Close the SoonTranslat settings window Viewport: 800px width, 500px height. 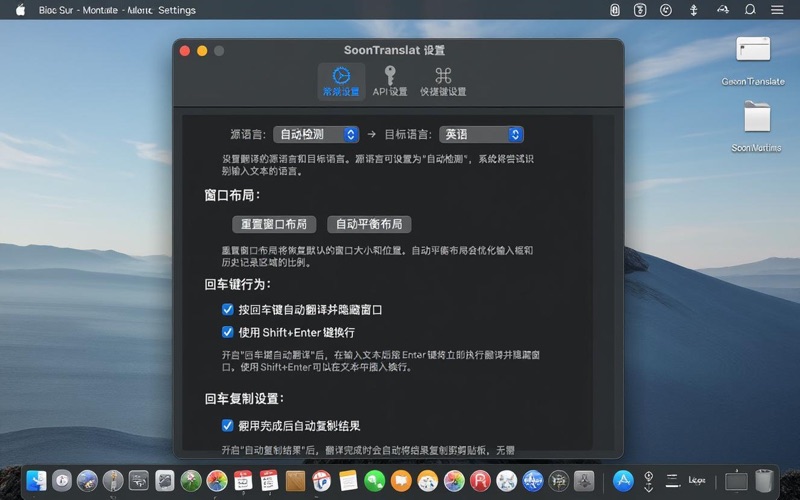click(x=185, y=51)
